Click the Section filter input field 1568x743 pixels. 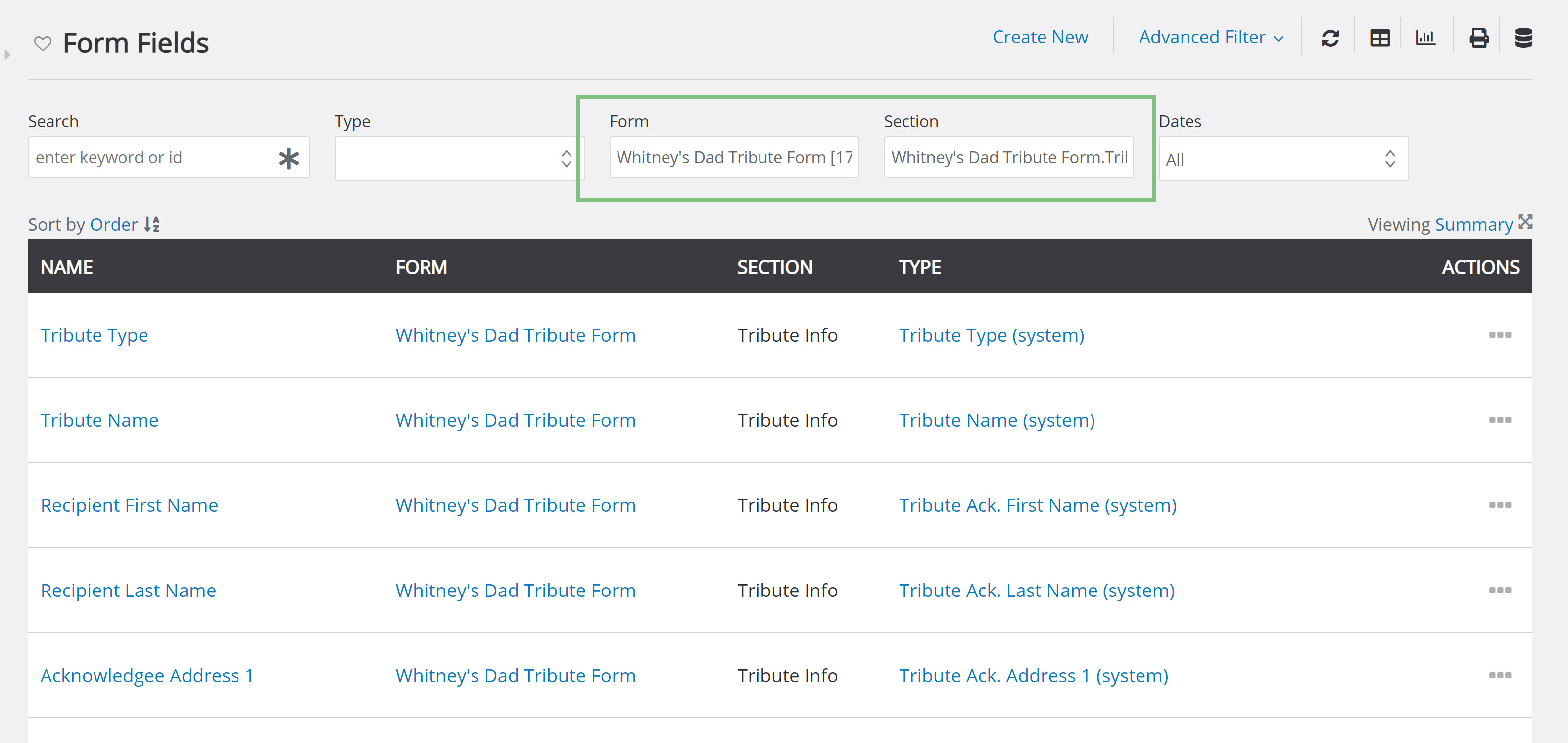[x=1008, y=158]
